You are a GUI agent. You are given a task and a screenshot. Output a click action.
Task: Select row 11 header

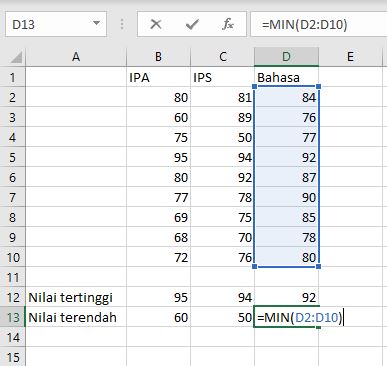(13, 277)
